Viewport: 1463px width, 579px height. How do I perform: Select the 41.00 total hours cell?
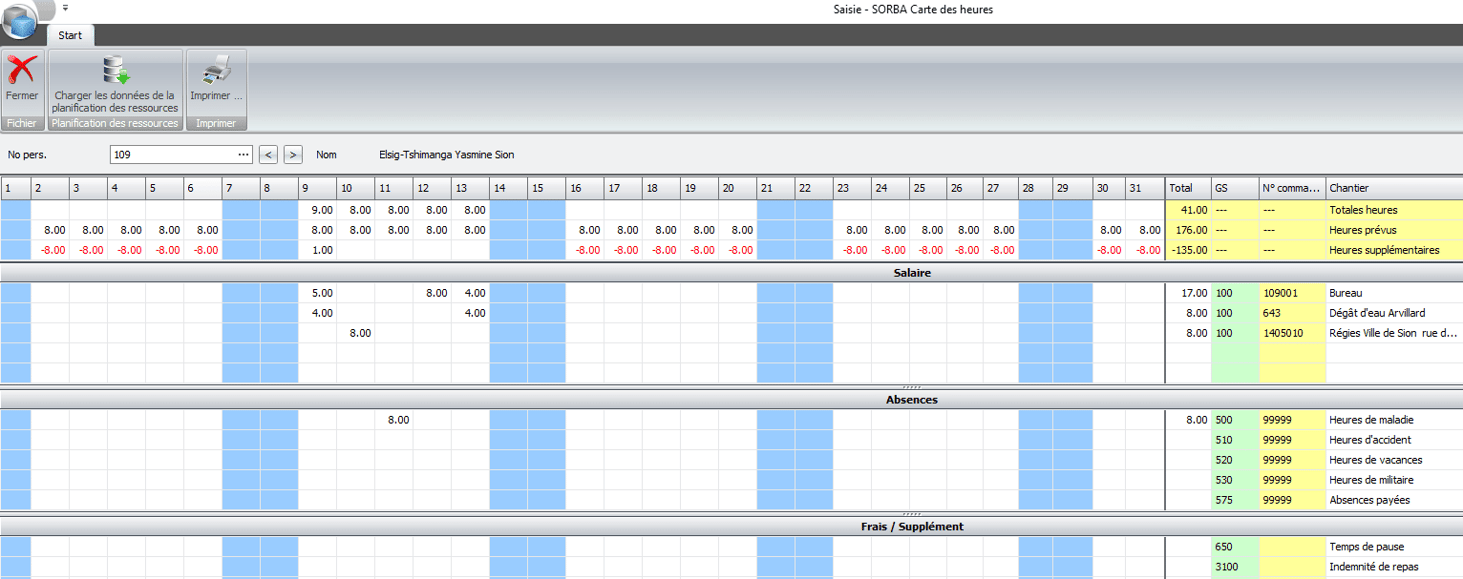(1188, 210)
